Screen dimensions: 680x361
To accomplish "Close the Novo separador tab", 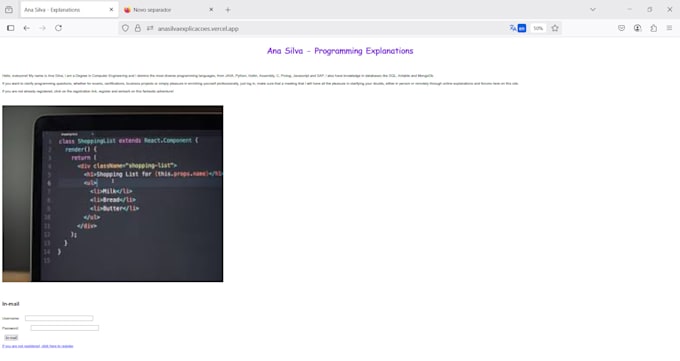I will tap(211, 10).
